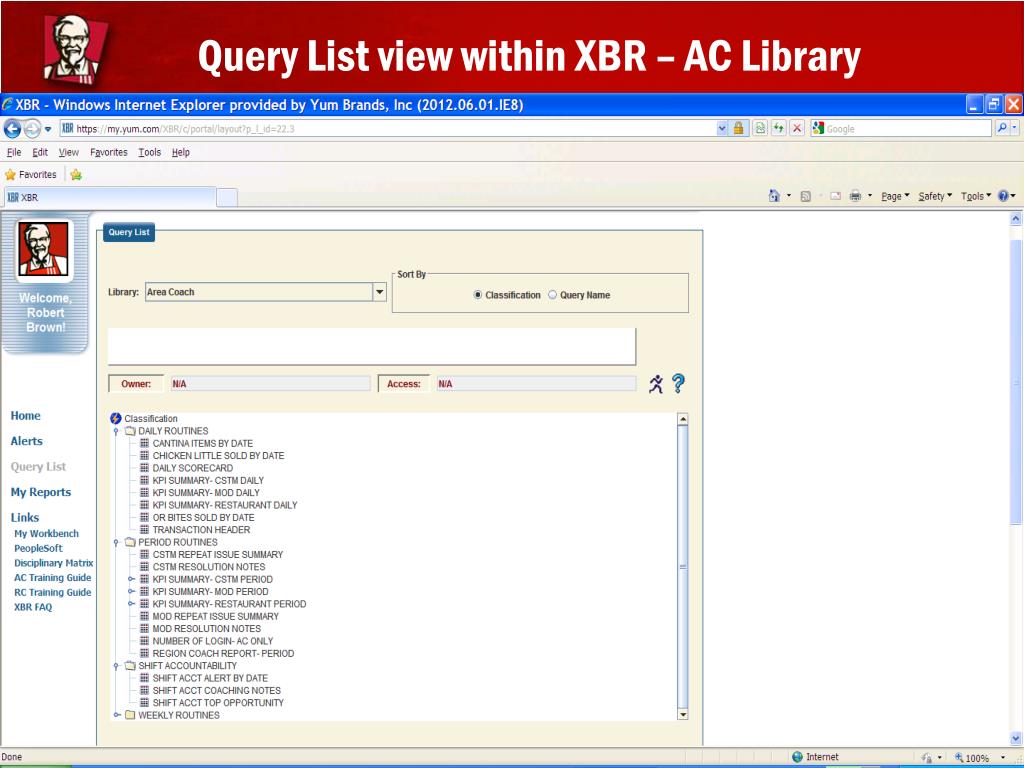Select the XBR browser tab
The width and height of the screenshot is (1024, 768).
tap(109, 197)
